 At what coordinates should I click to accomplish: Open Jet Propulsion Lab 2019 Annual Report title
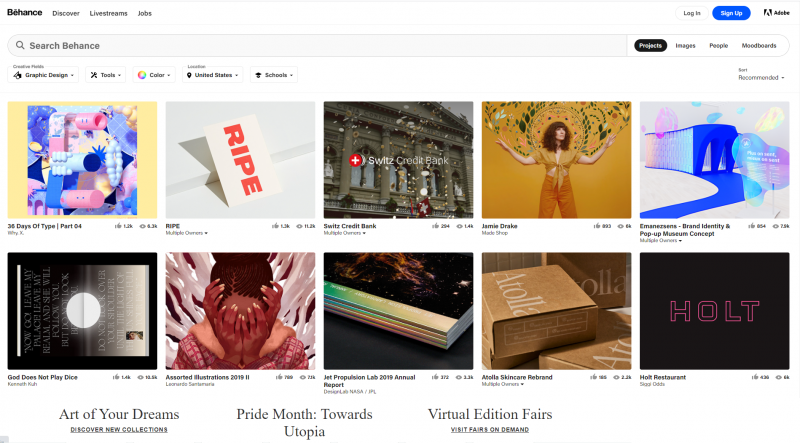pos(369,381)
